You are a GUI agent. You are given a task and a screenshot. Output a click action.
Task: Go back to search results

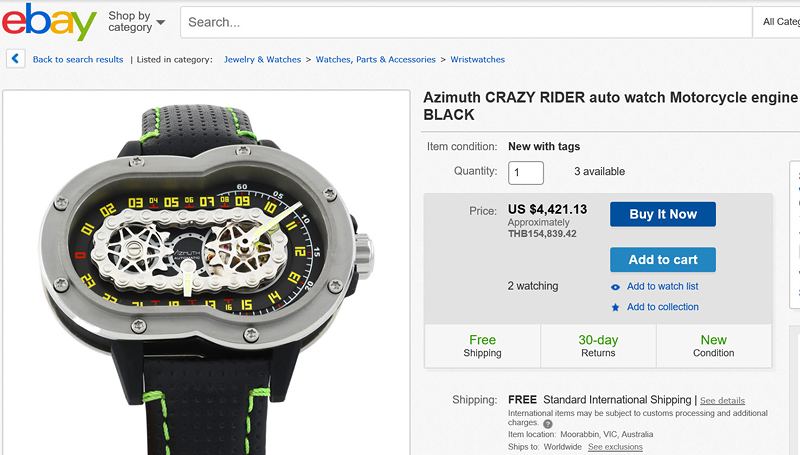[78, 60]
